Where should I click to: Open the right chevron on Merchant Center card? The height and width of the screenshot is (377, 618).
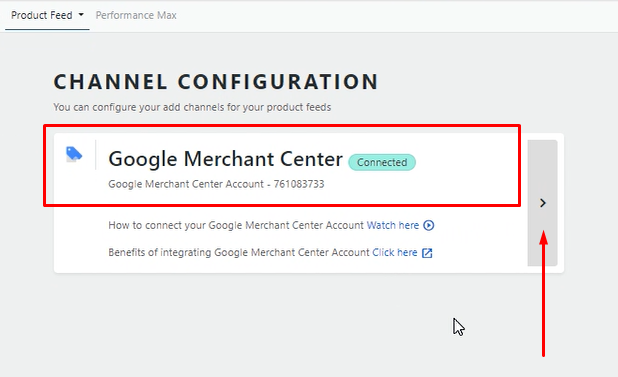543,203
